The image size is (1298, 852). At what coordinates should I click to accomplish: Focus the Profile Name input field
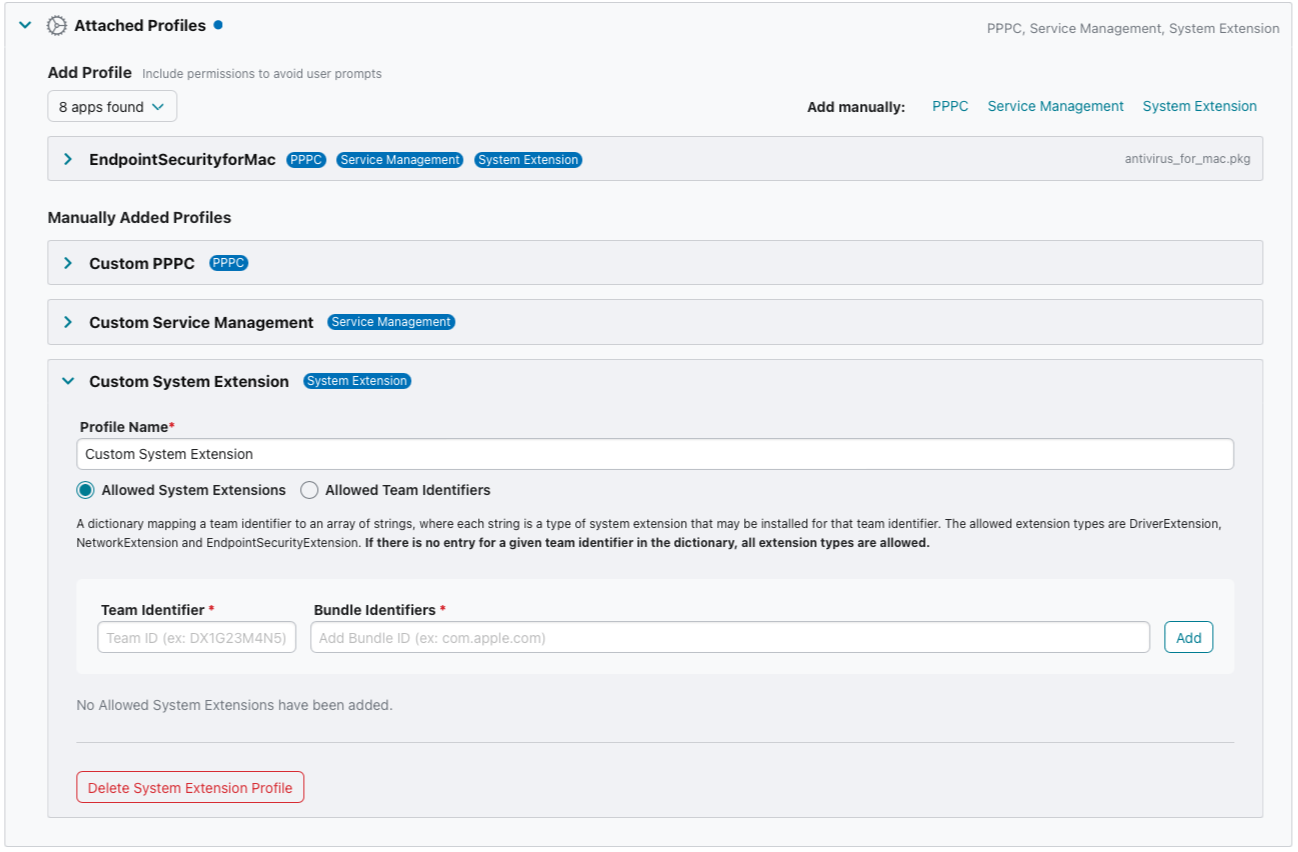(x=655, y=454)
